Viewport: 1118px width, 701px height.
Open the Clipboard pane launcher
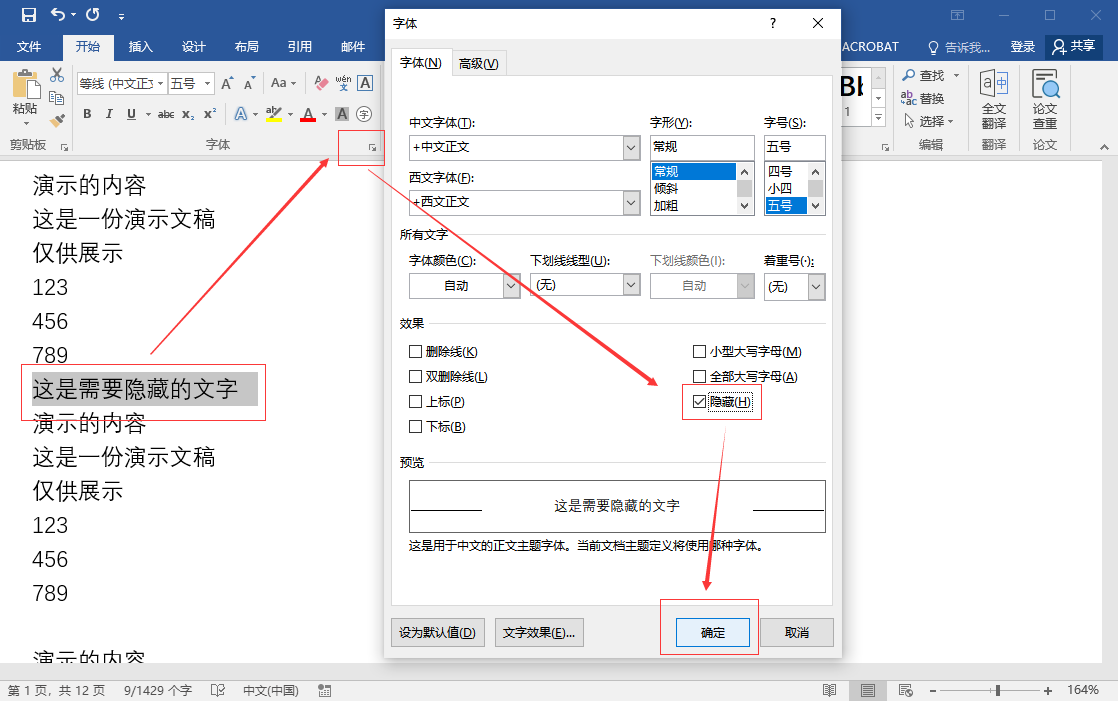click(64, 148)
